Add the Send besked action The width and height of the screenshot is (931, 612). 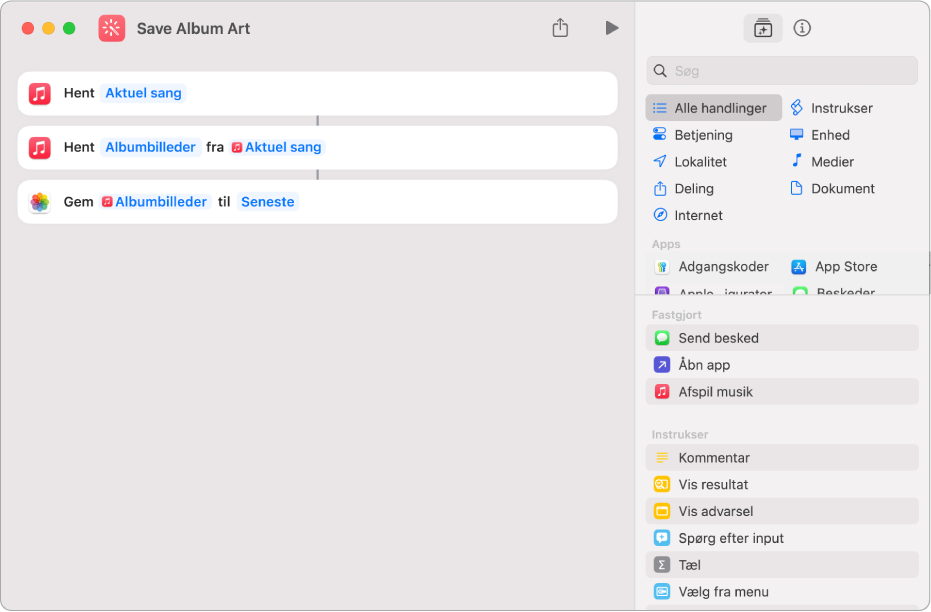(x=782, y=338)
